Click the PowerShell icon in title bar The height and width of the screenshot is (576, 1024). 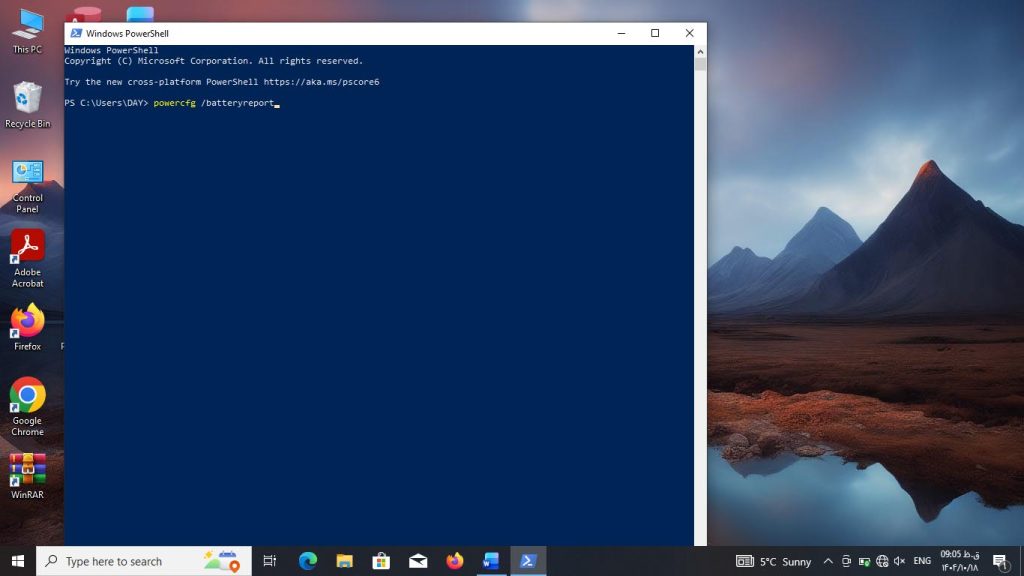[76, 33]
